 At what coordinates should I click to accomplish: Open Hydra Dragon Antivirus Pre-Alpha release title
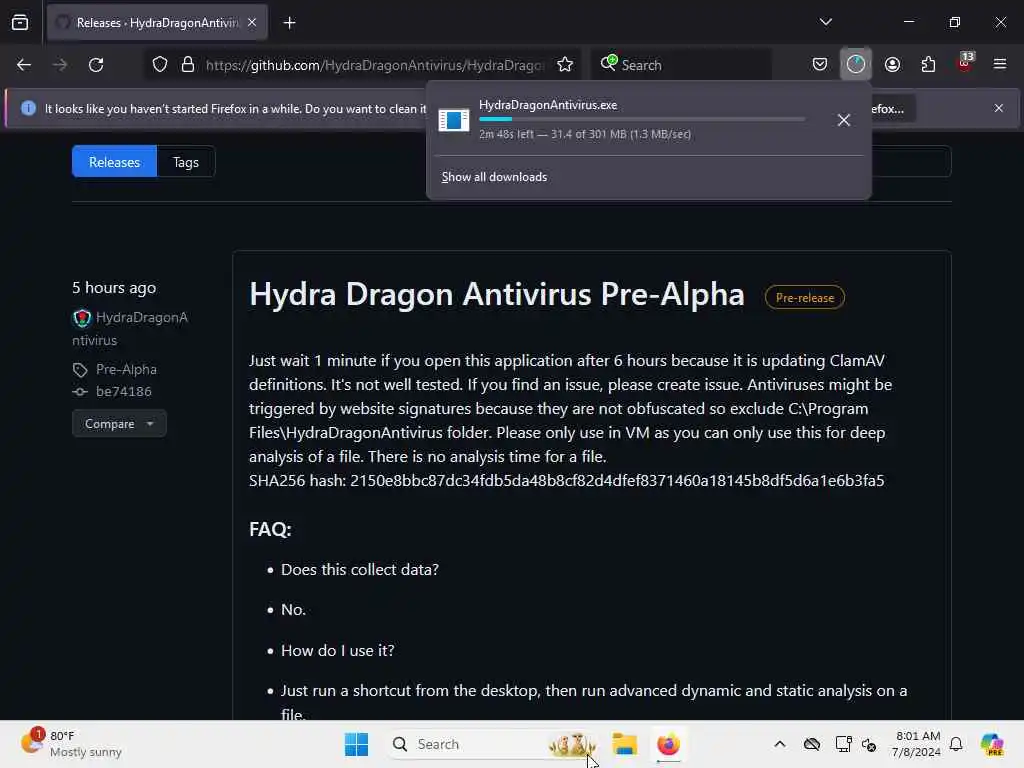[497, 295]
